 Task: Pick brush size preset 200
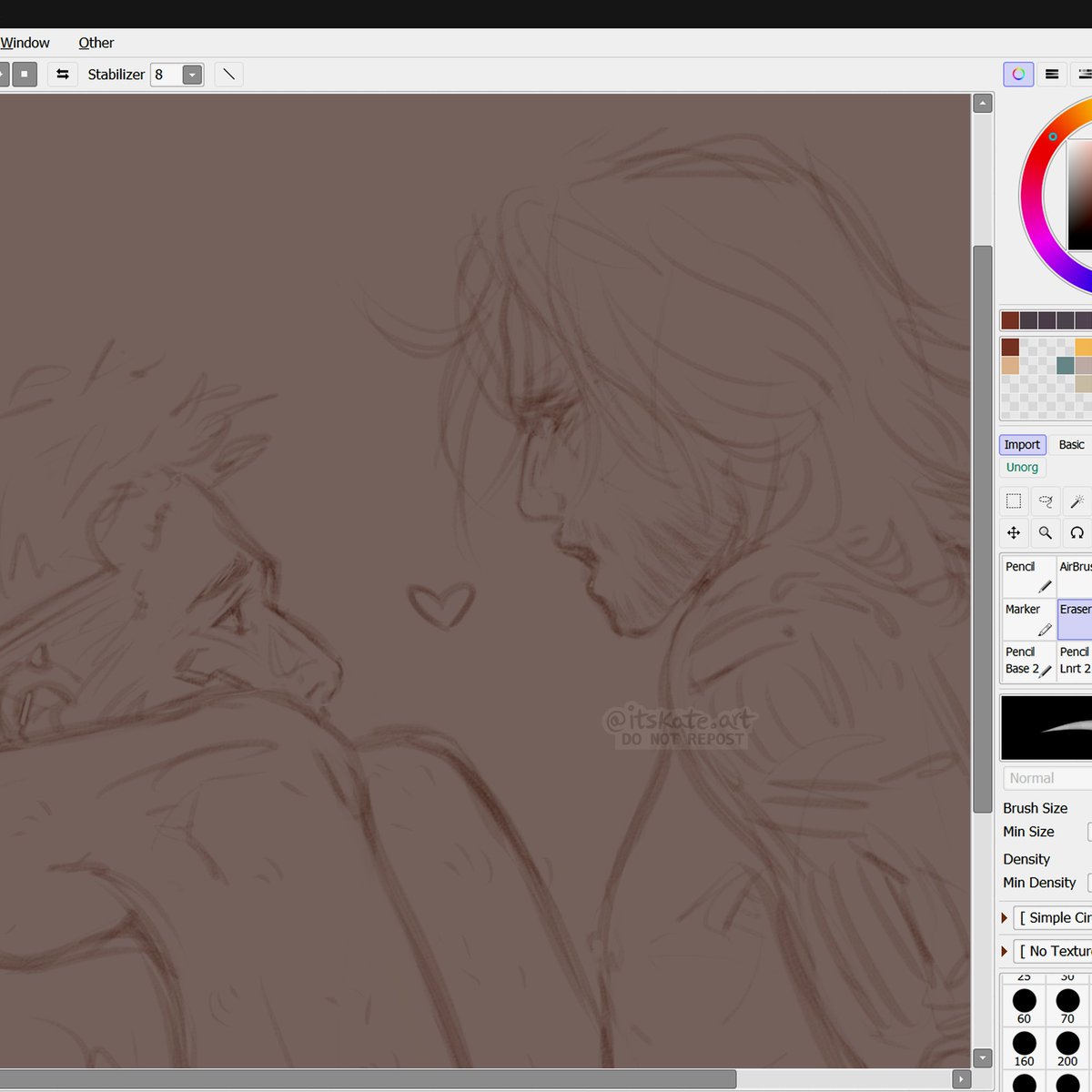(x=1067, y=1048)
